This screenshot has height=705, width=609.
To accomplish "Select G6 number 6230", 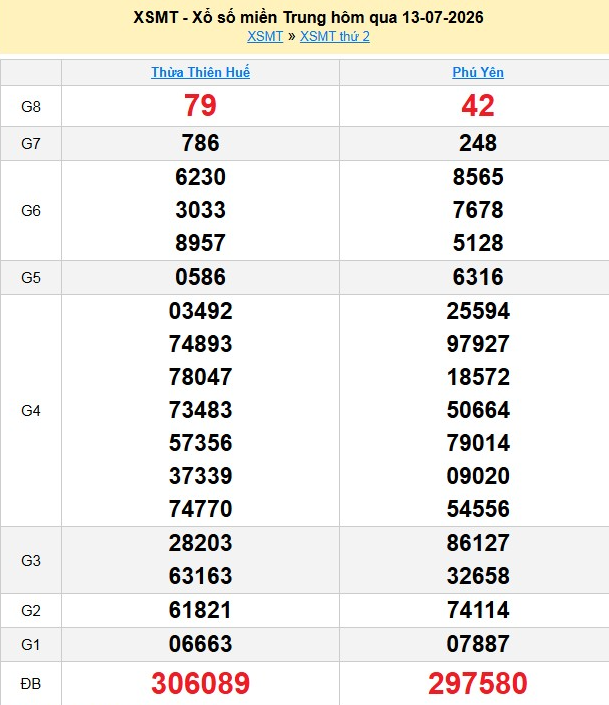I will tap(200, 177).
